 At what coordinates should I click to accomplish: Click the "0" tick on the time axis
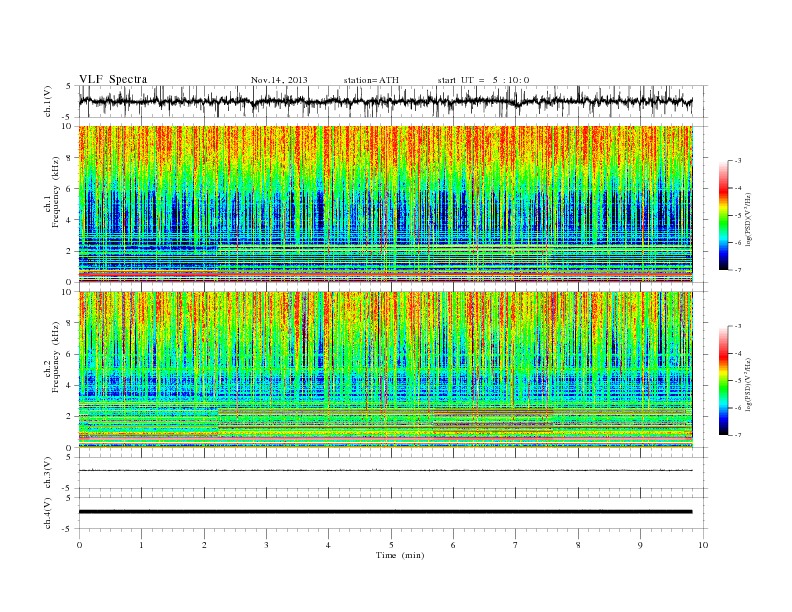79,545
